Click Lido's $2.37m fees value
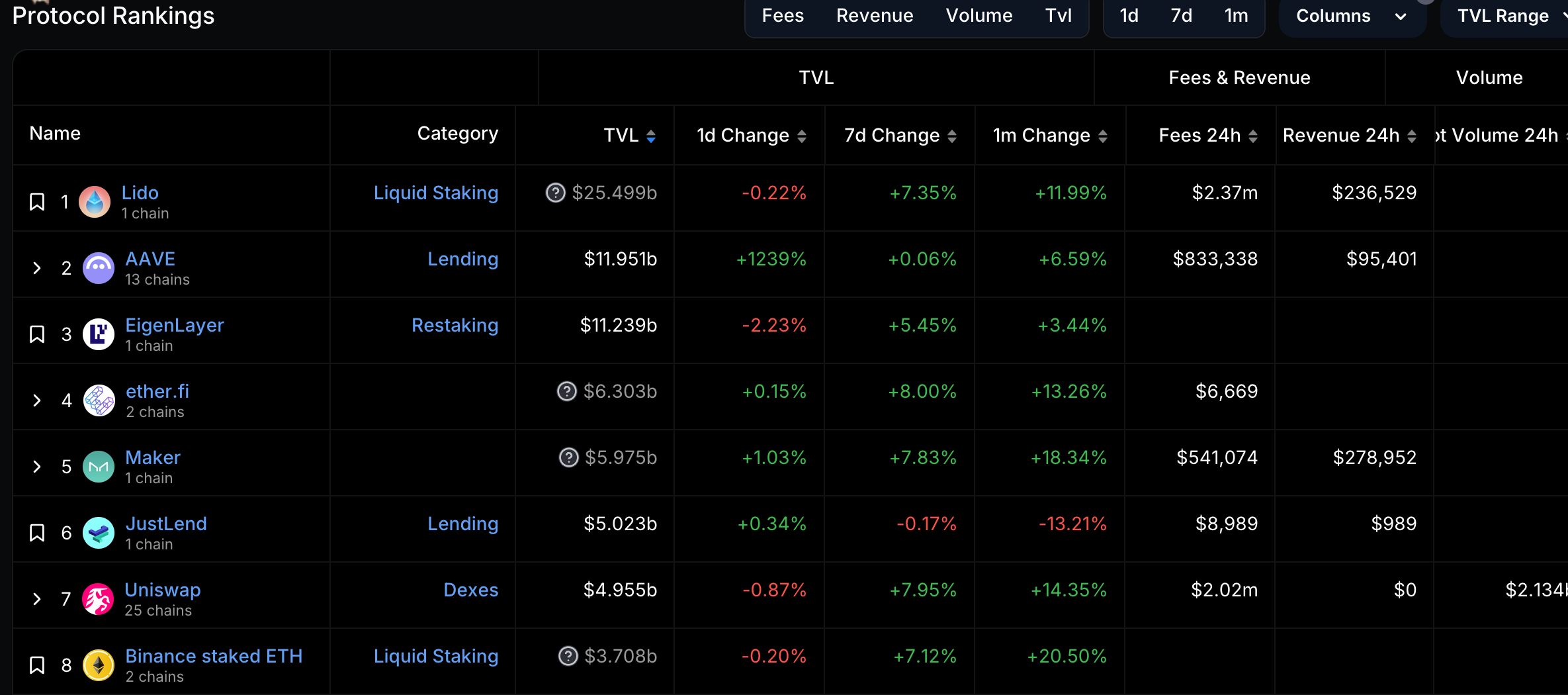This screenshot has height=695, width=1568. coord(1225,193)
